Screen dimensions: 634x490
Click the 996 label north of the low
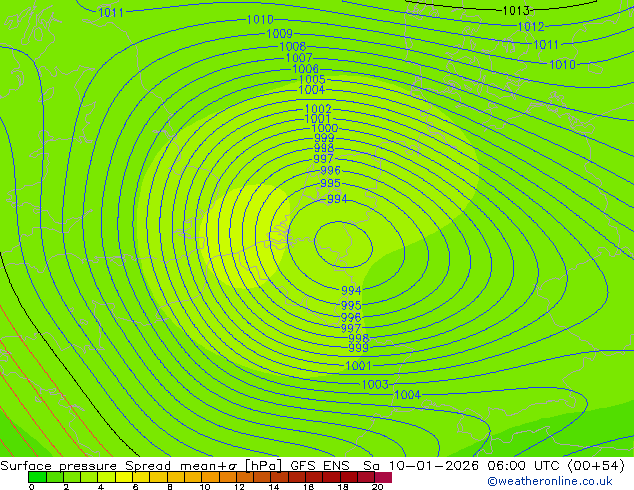pyautogui.click(x=330, y=170)
